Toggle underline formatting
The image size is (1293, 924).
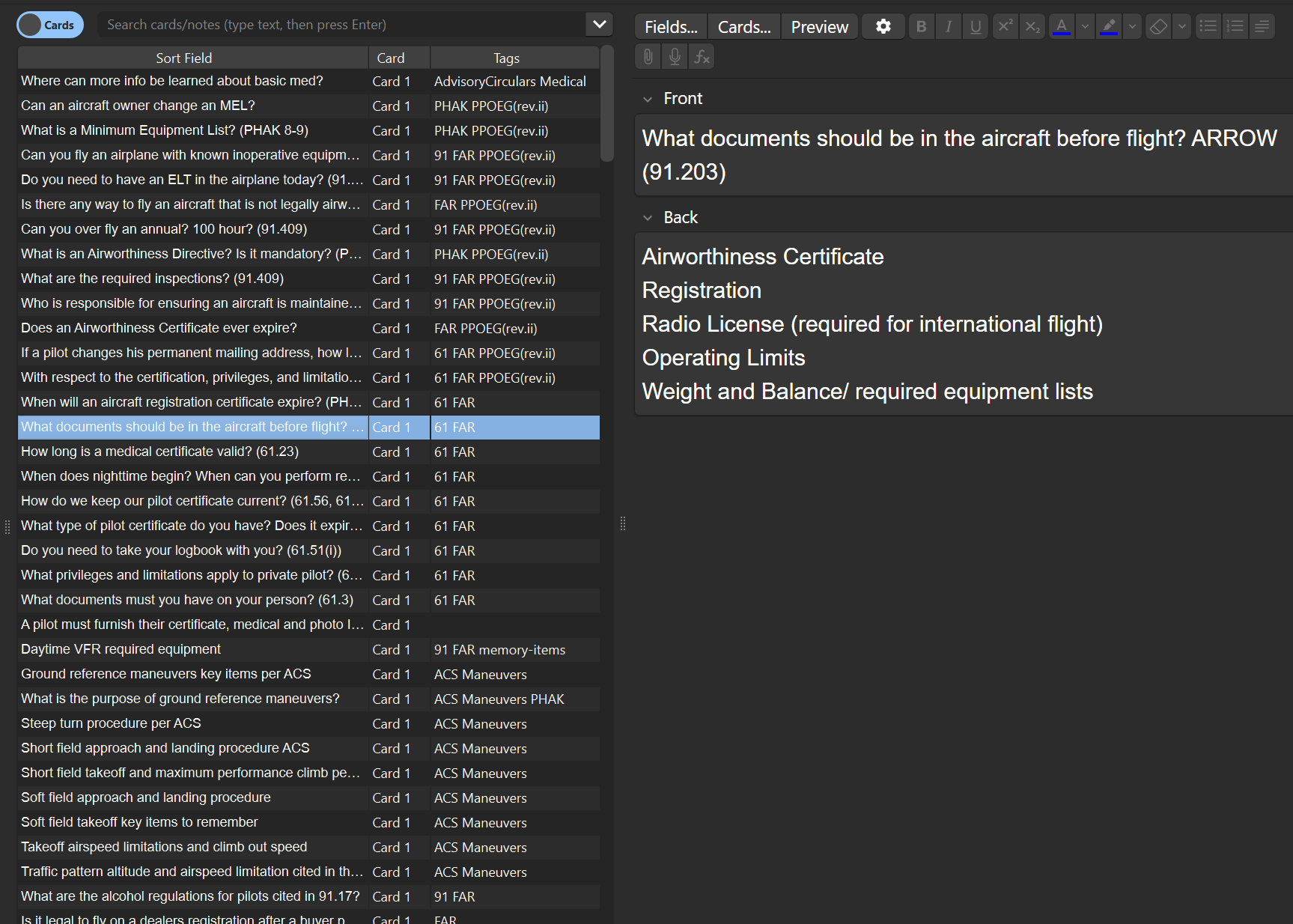975,25
